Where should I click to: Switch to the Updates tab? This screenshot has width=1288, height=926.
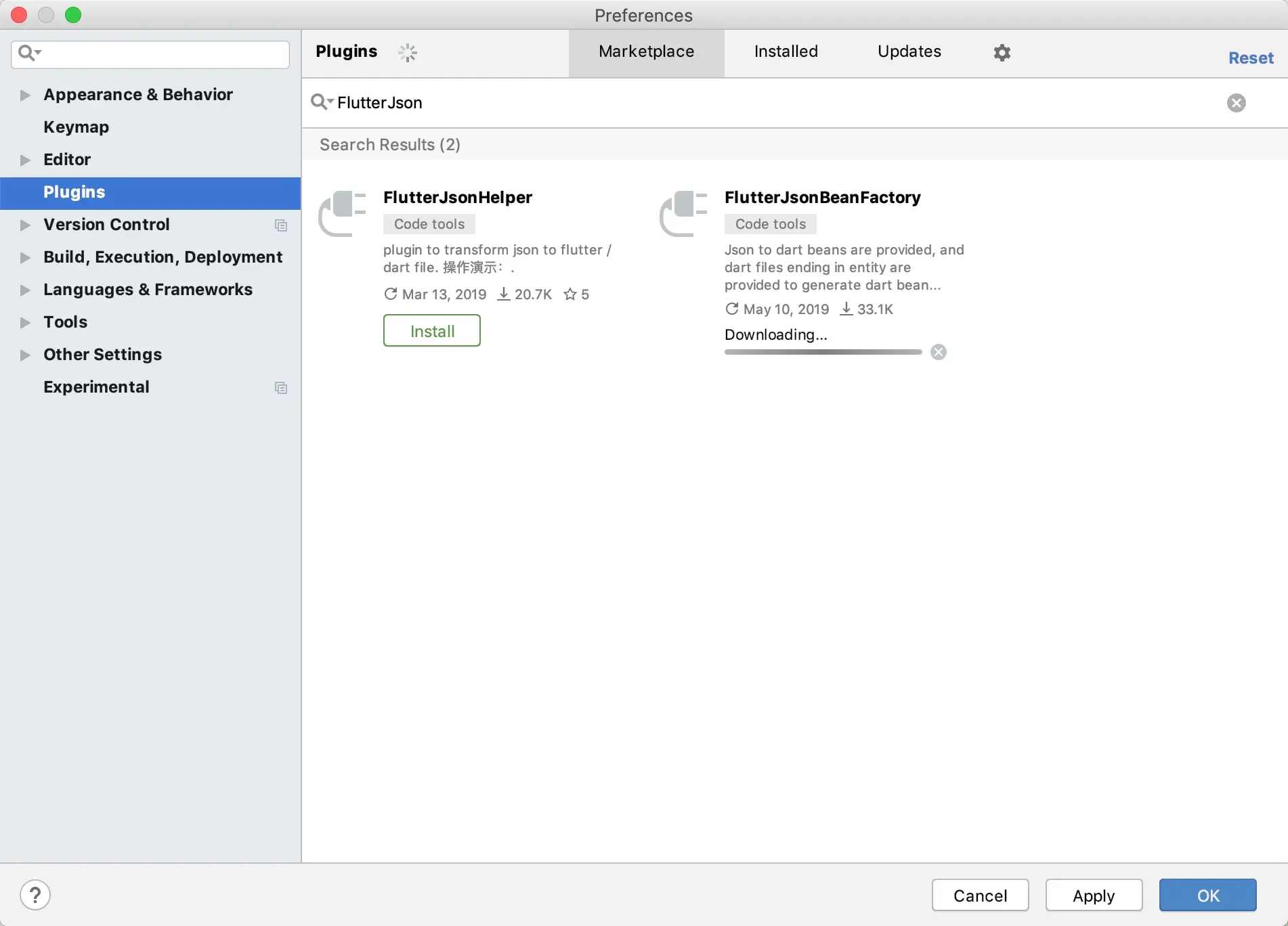pos(909,52)
